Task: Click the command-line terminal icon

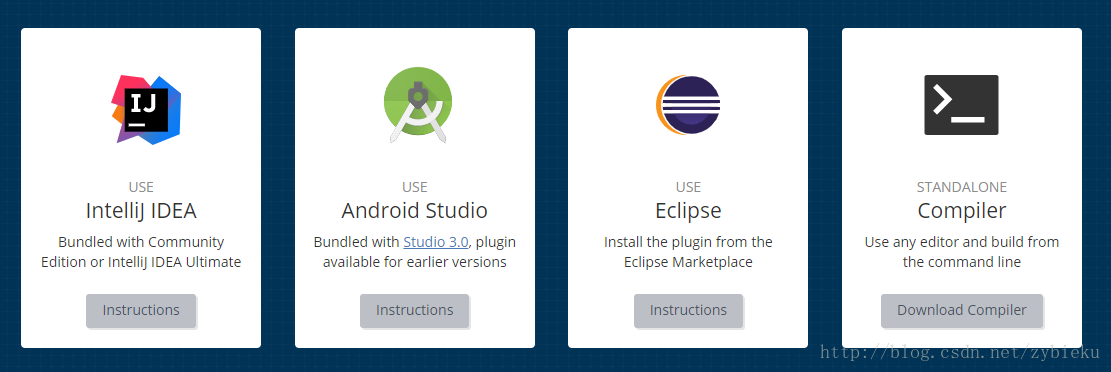Action: 961,105
